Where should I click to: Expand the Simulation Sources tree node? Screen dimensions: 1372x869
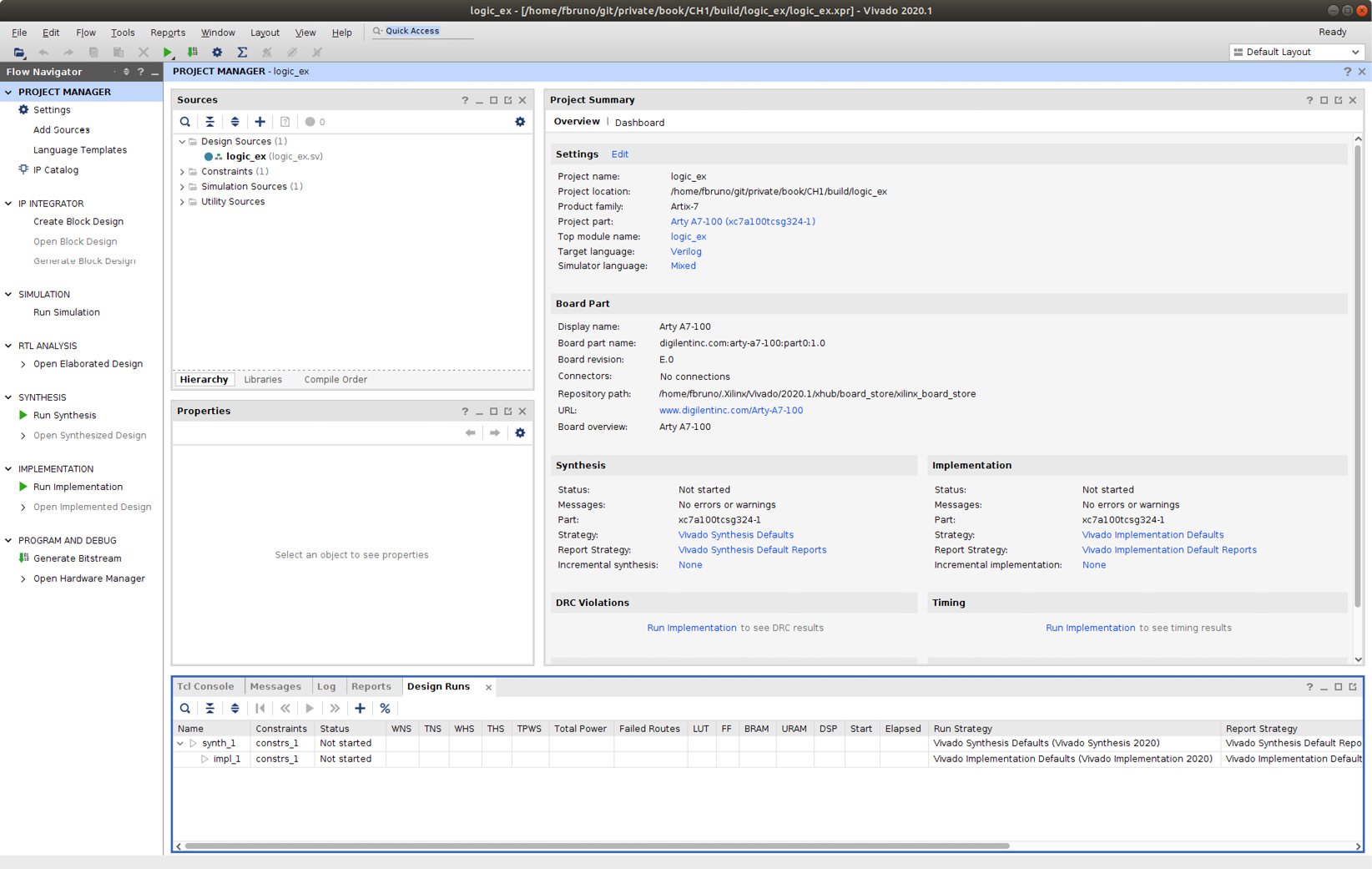[x=182, y=186]
